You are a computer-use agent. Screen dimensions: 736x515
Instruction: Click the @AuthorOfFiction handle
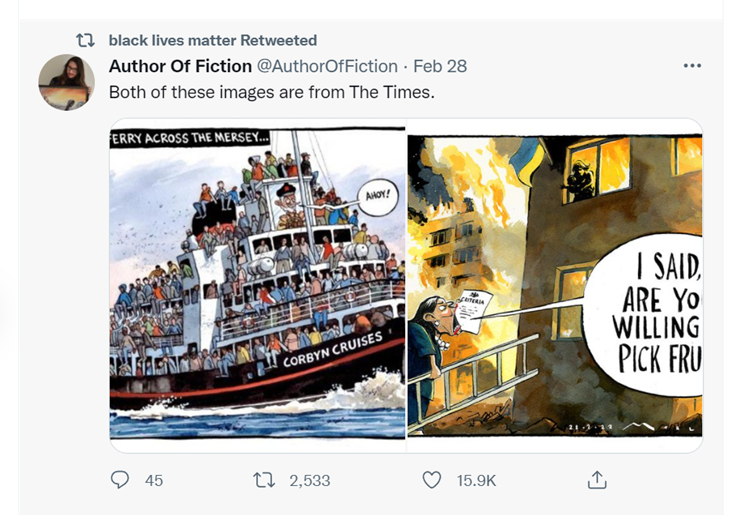[x=328, y=66]
